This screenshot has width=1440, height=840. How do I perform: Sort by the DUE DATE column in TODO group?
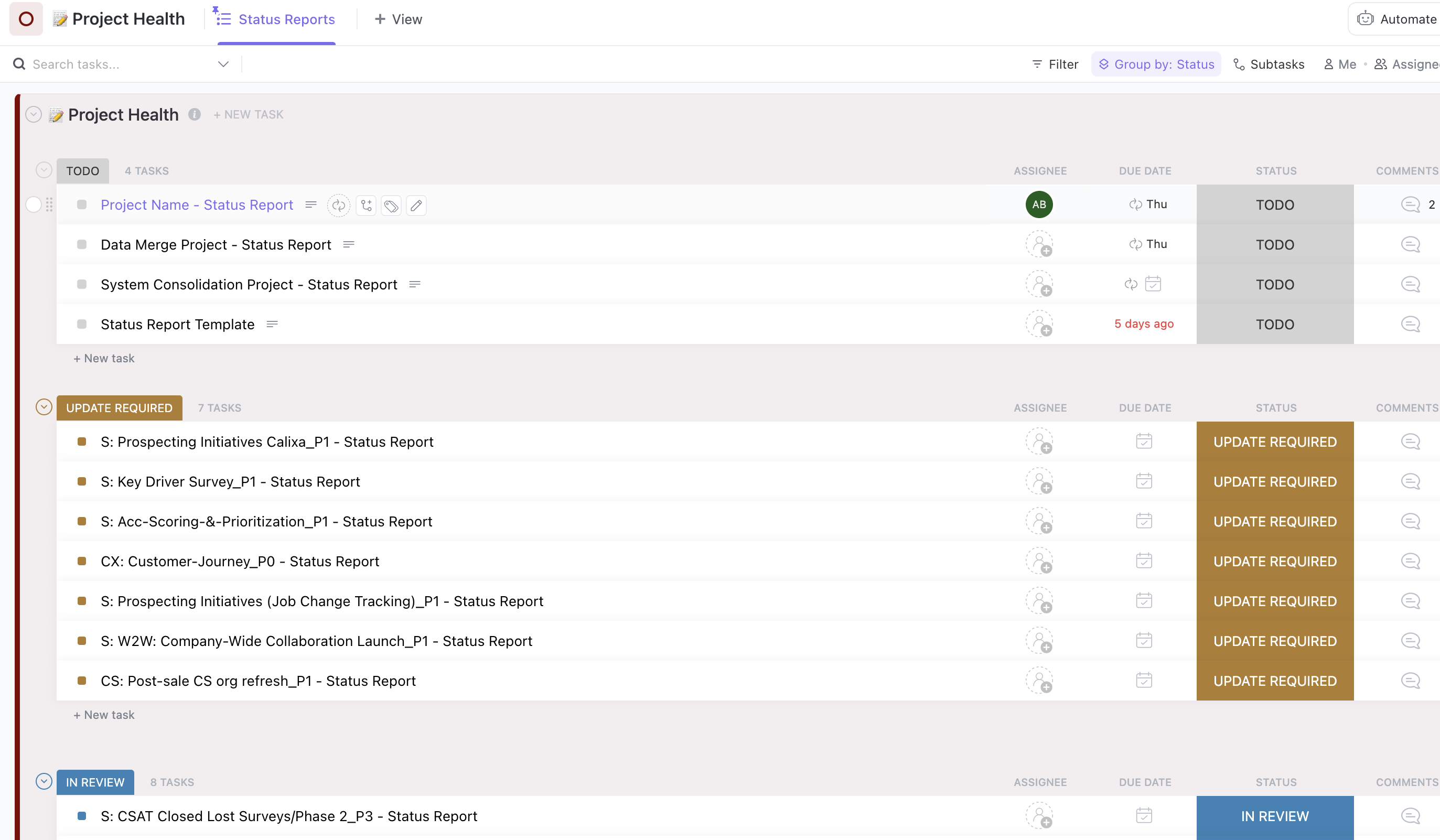coord(1145,171)
